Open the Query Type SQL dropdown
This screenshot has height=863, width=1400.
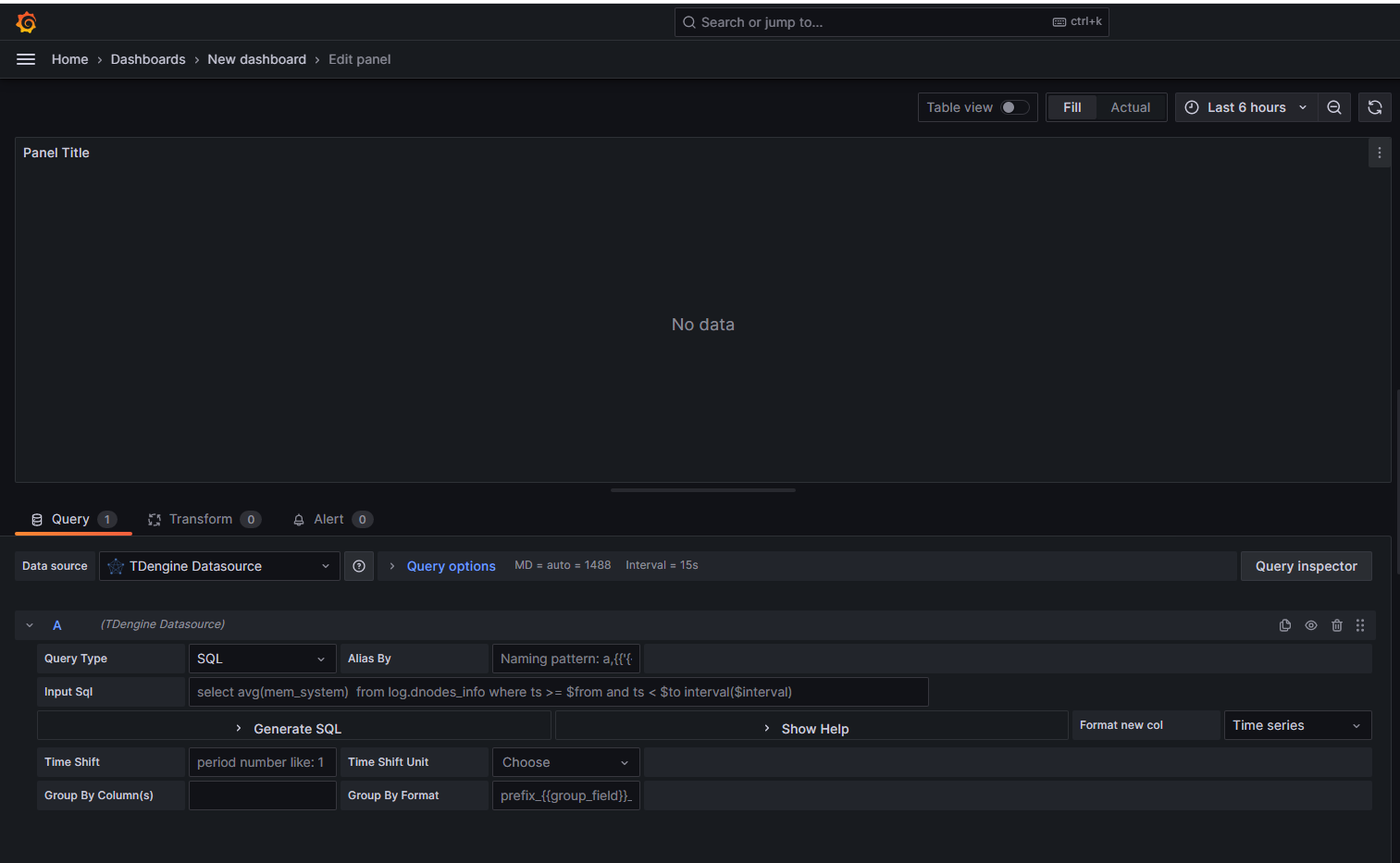[263, 659]
